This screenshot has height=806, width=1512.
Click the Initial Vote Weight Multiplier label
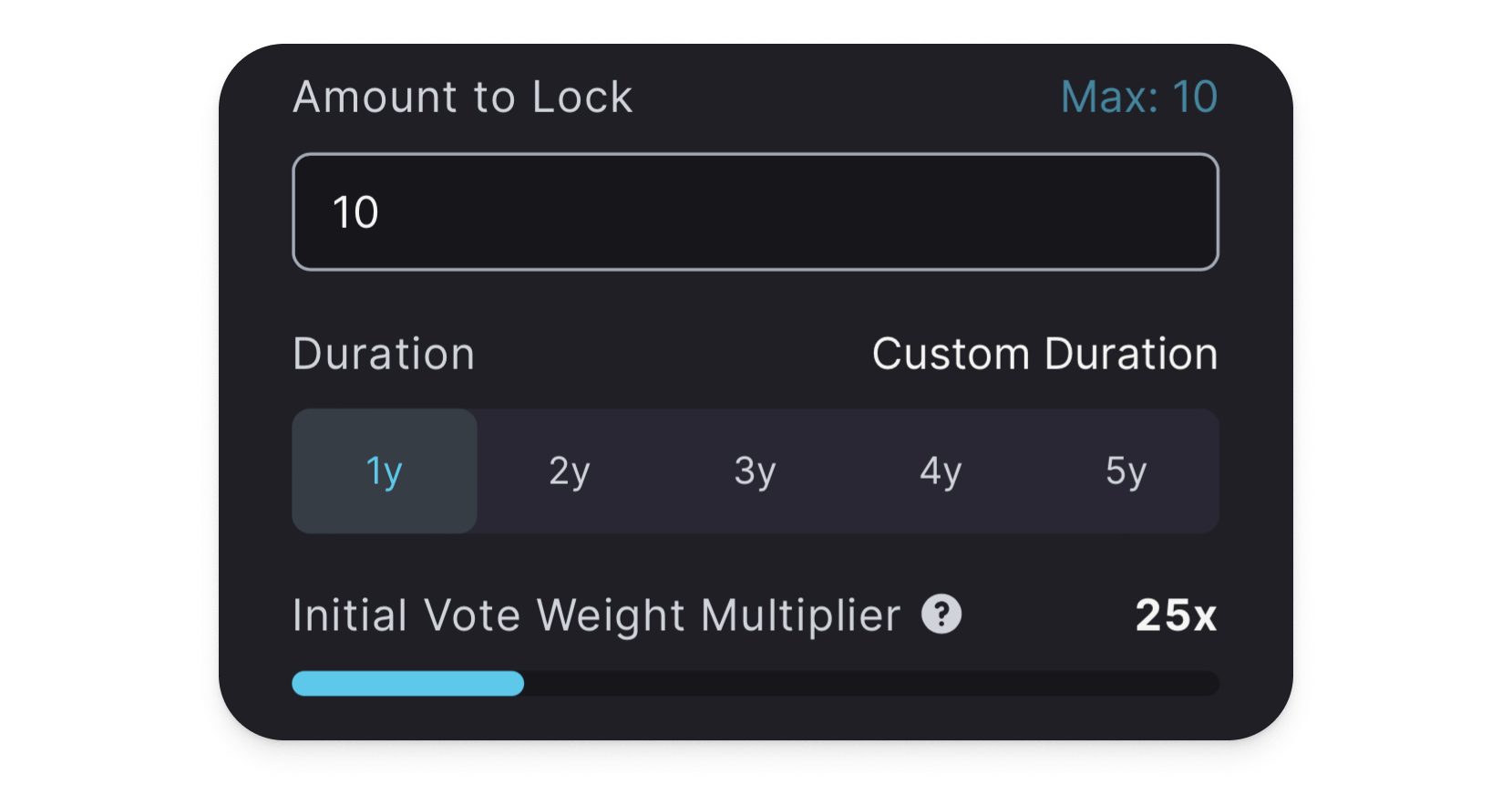(x=597, y=615)
